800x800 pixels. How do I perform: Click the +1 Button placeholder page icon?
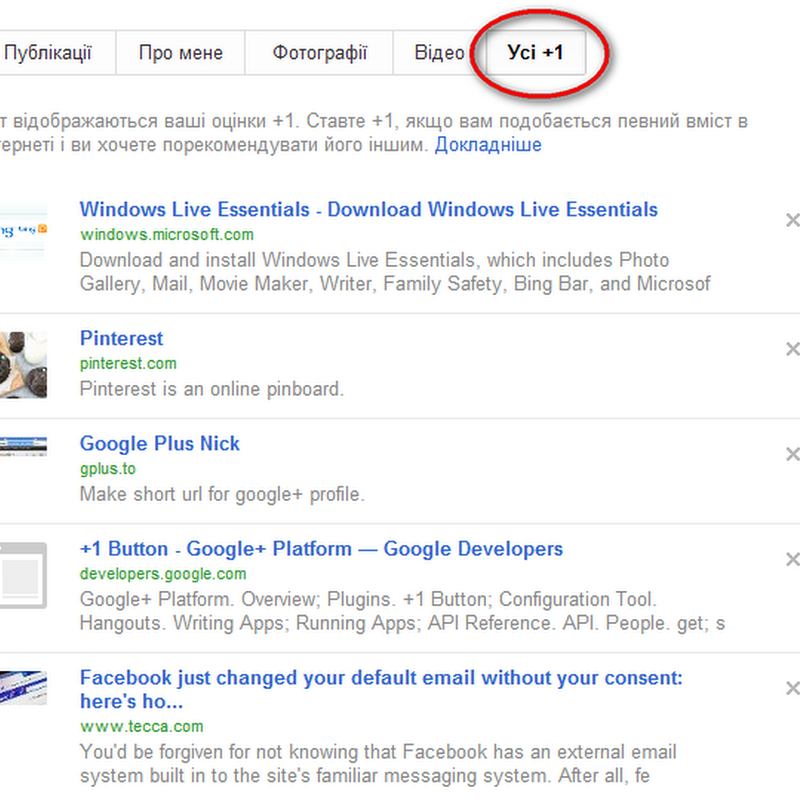click(x=23, y=575)
